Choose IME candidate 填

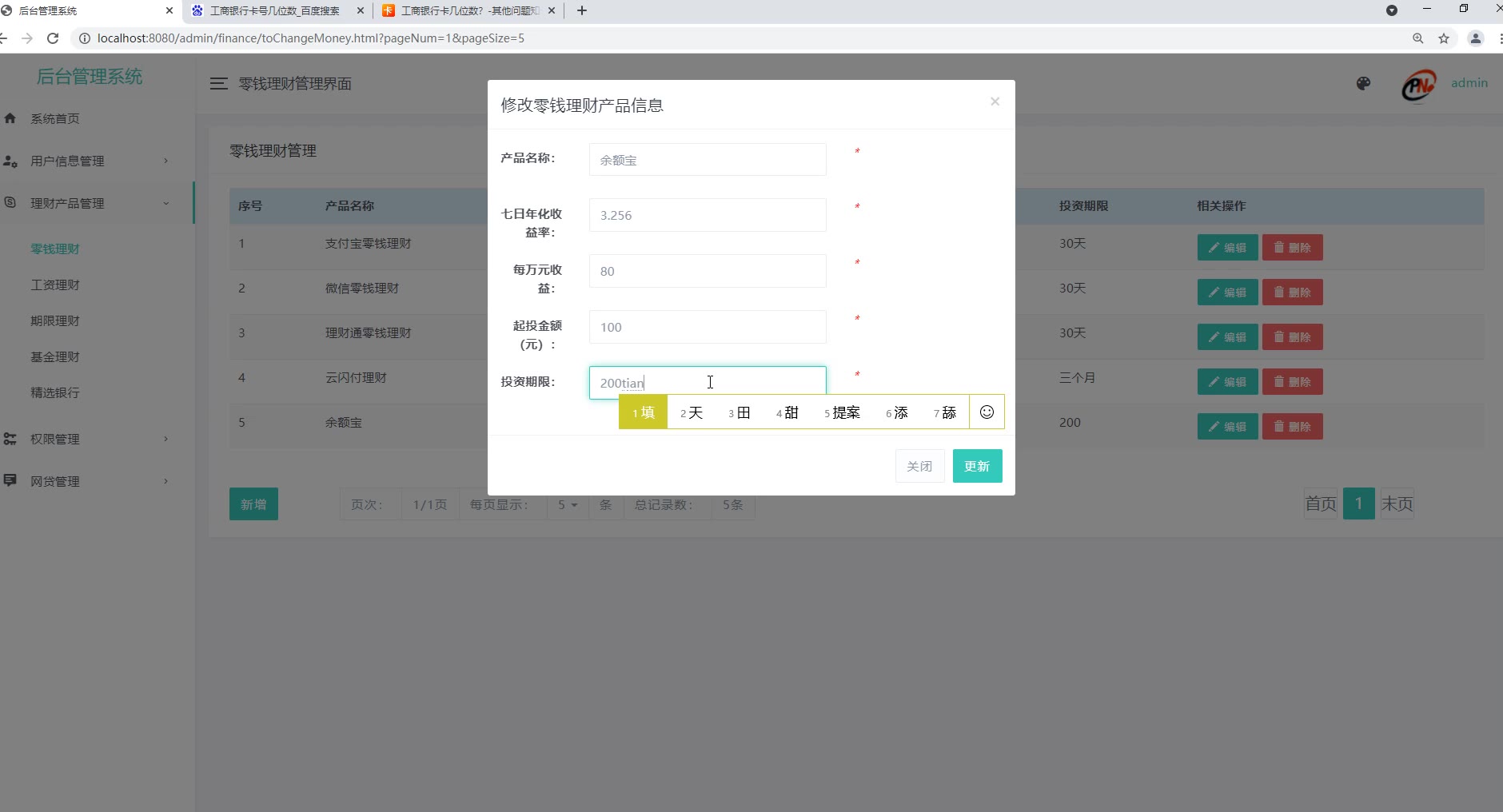(x=644, y=412)
